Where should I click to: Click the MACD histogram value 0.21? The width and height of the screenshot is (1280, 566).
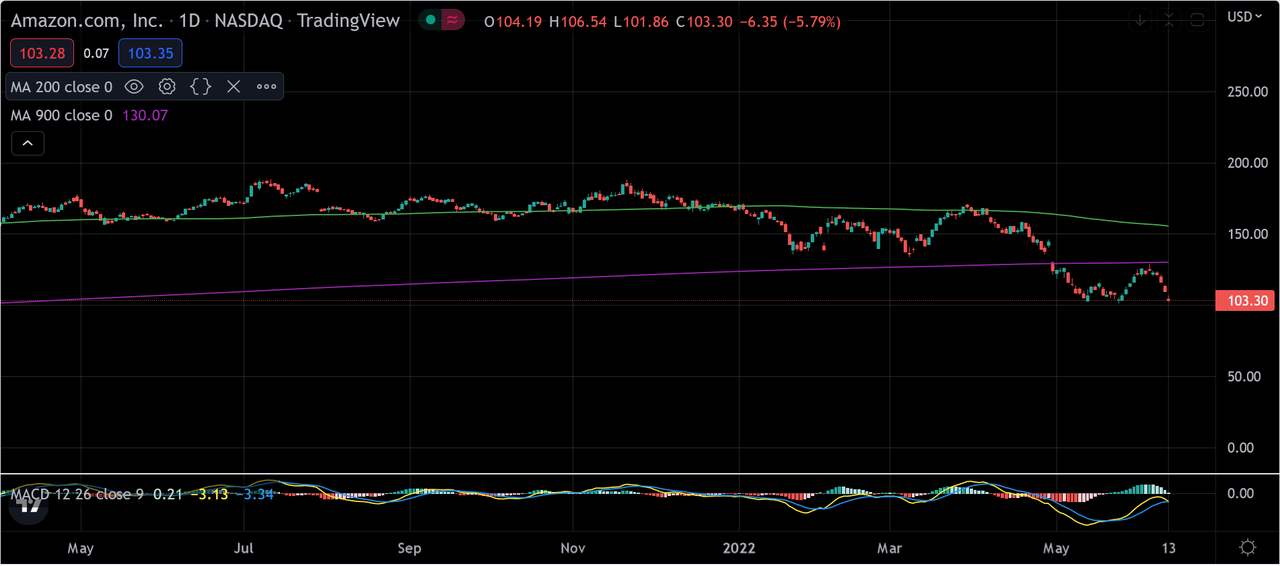tap(167, 494)
